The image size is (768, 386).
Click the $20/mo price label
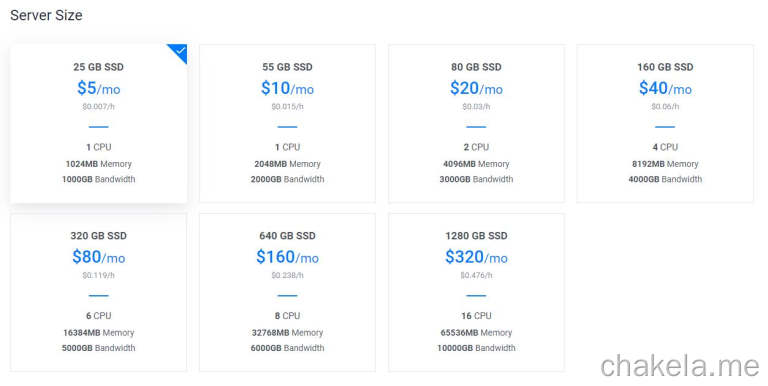[x=476, y=88]
